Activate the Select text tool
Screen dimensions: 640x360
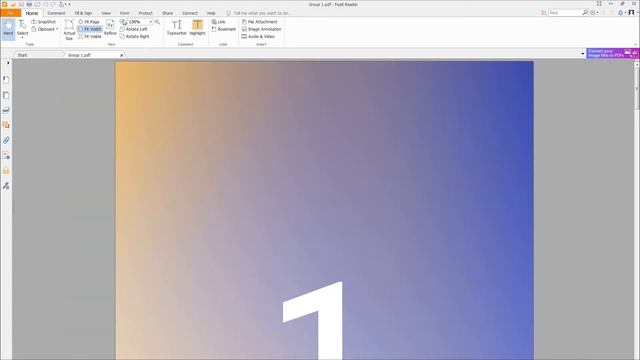click(22, 29)
